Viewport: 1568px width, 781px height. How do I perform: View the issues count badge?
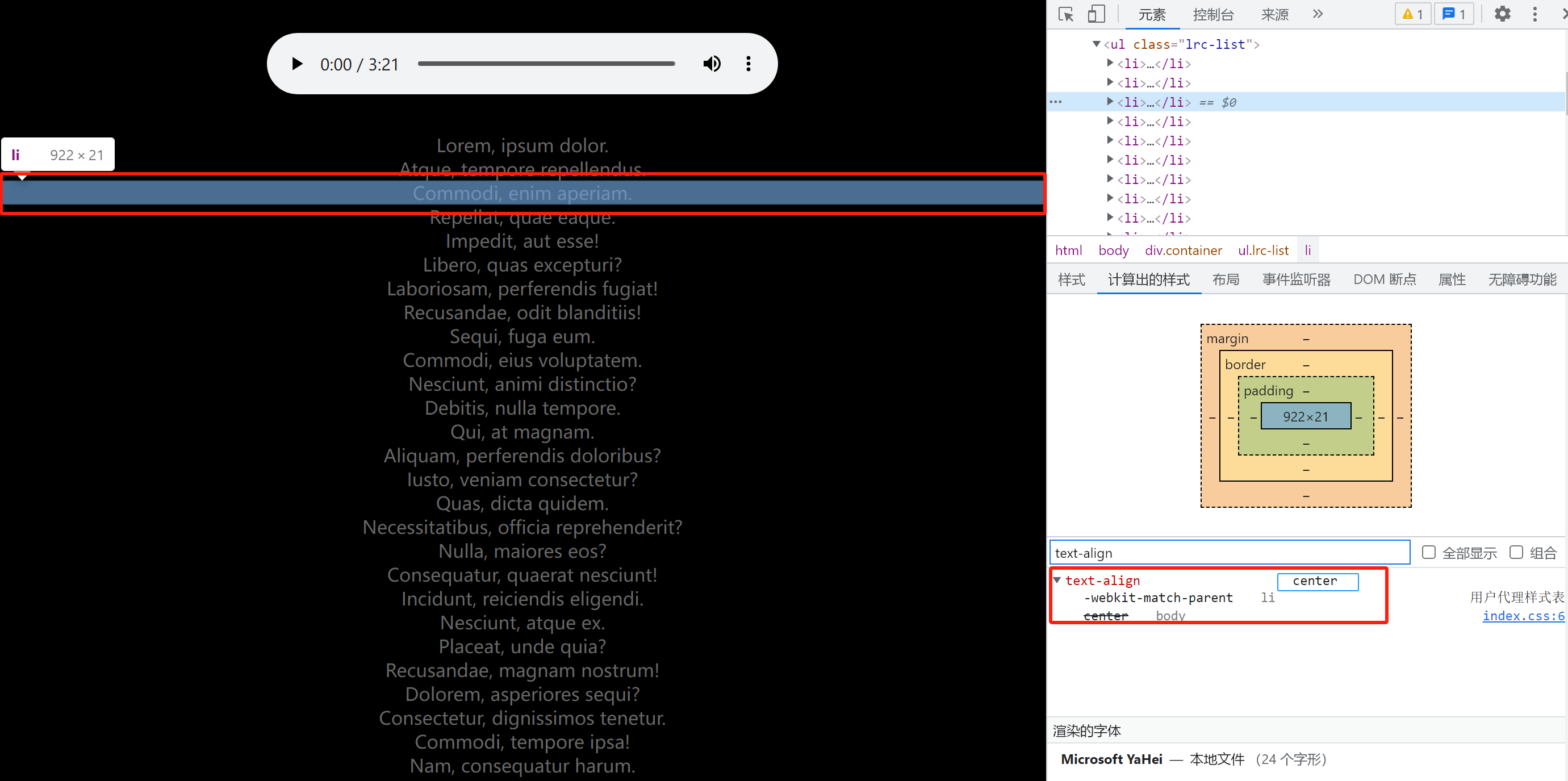(x=1453, y=14)
